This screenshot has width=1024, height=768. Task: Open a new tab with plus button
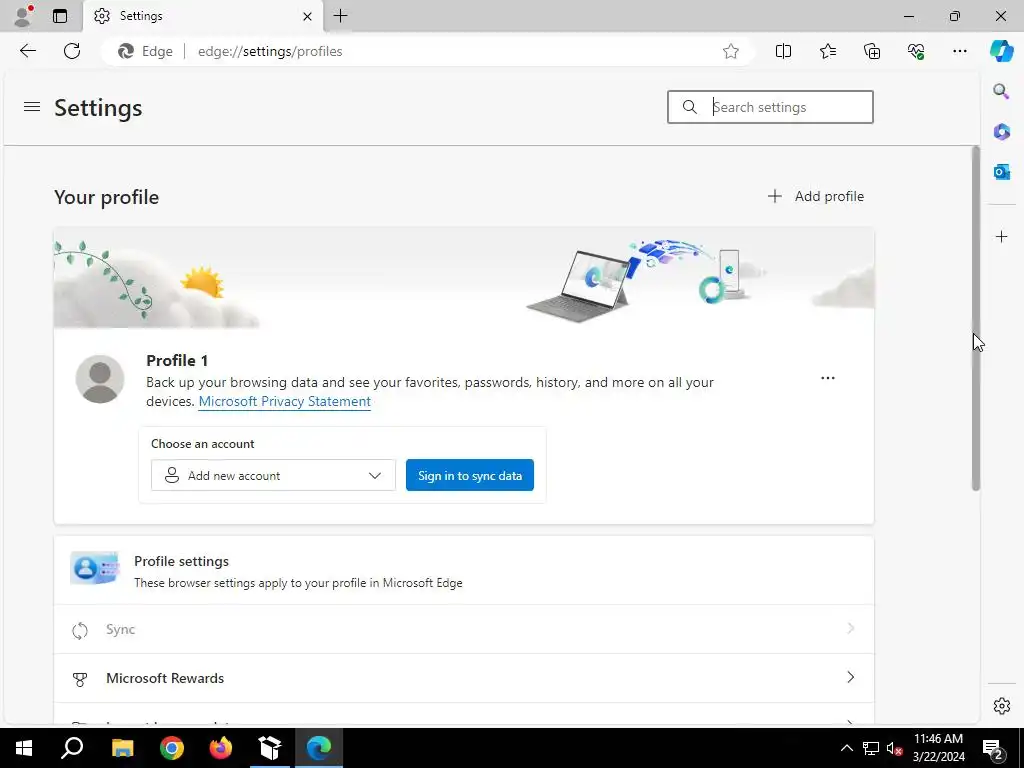[x=340, y=16]
